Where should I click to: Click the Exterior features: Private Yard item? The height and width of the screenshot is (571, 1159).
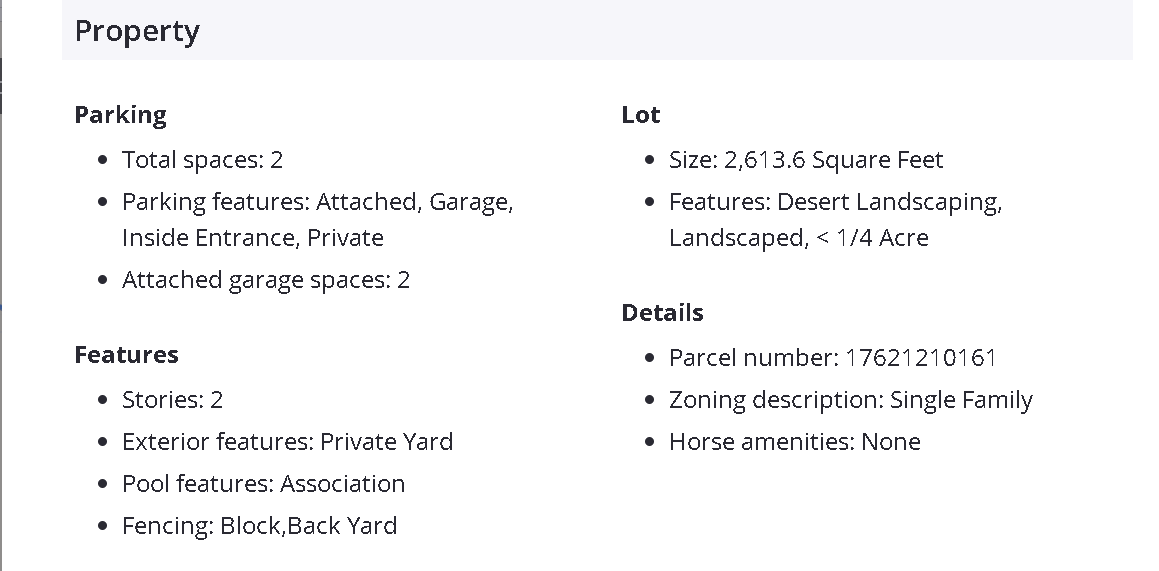[287, 442]
